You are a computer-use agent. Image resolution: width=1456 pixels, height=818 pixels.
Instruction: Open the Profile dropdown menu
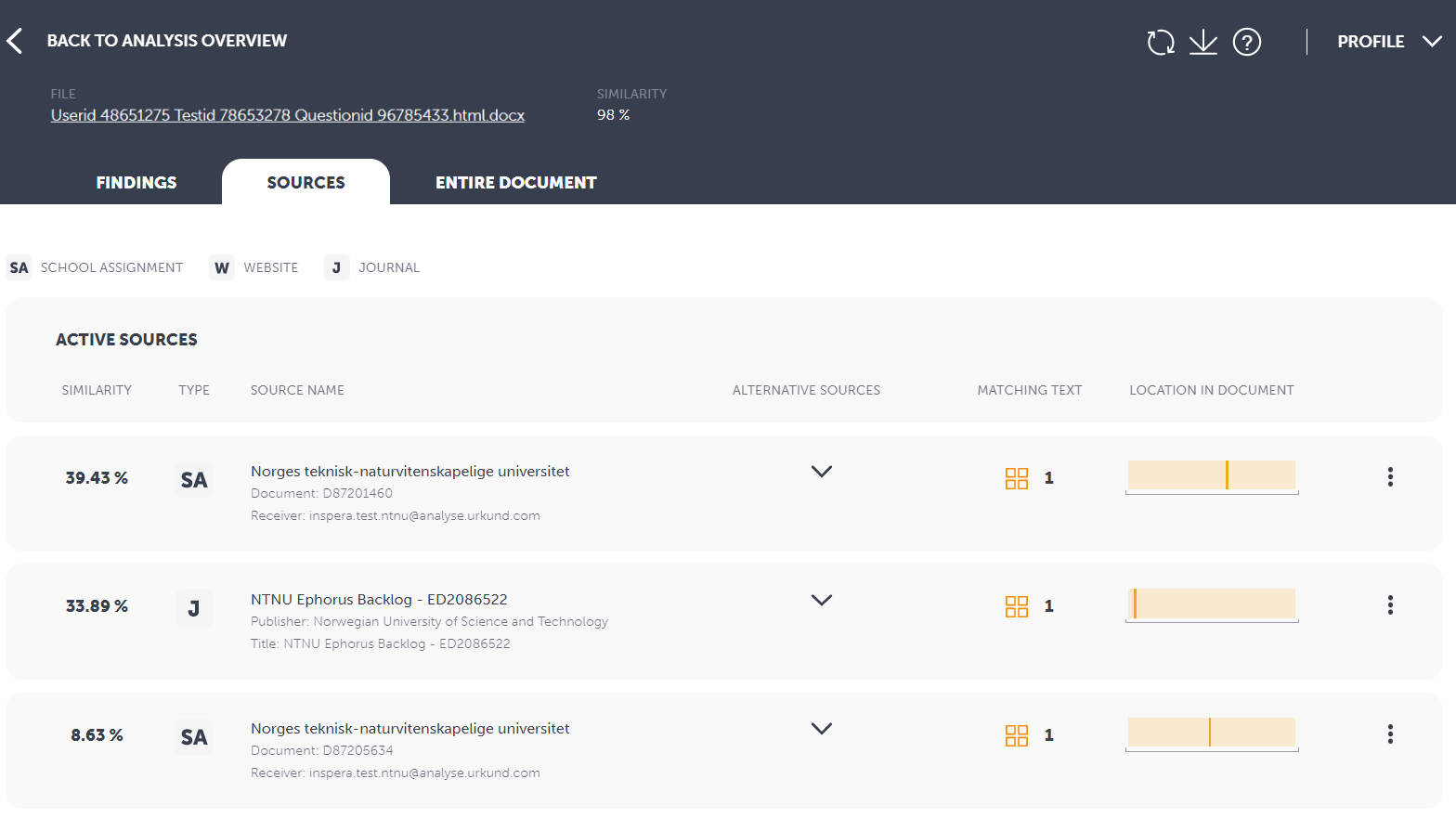(x=1389, y=42)
